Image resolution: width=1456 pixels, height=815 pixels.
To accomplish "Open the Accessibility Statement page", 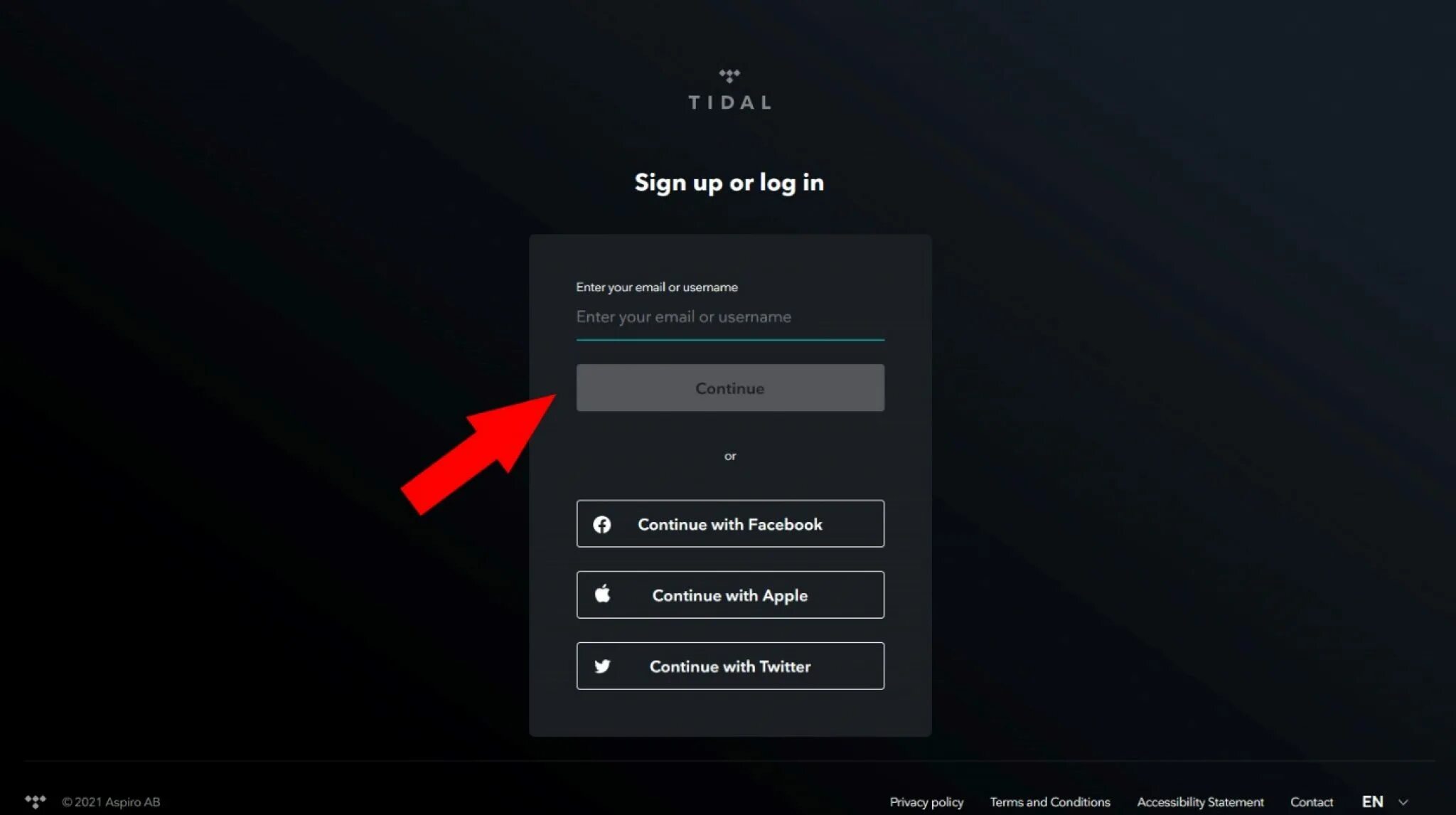I will (x=1200, y=801).
